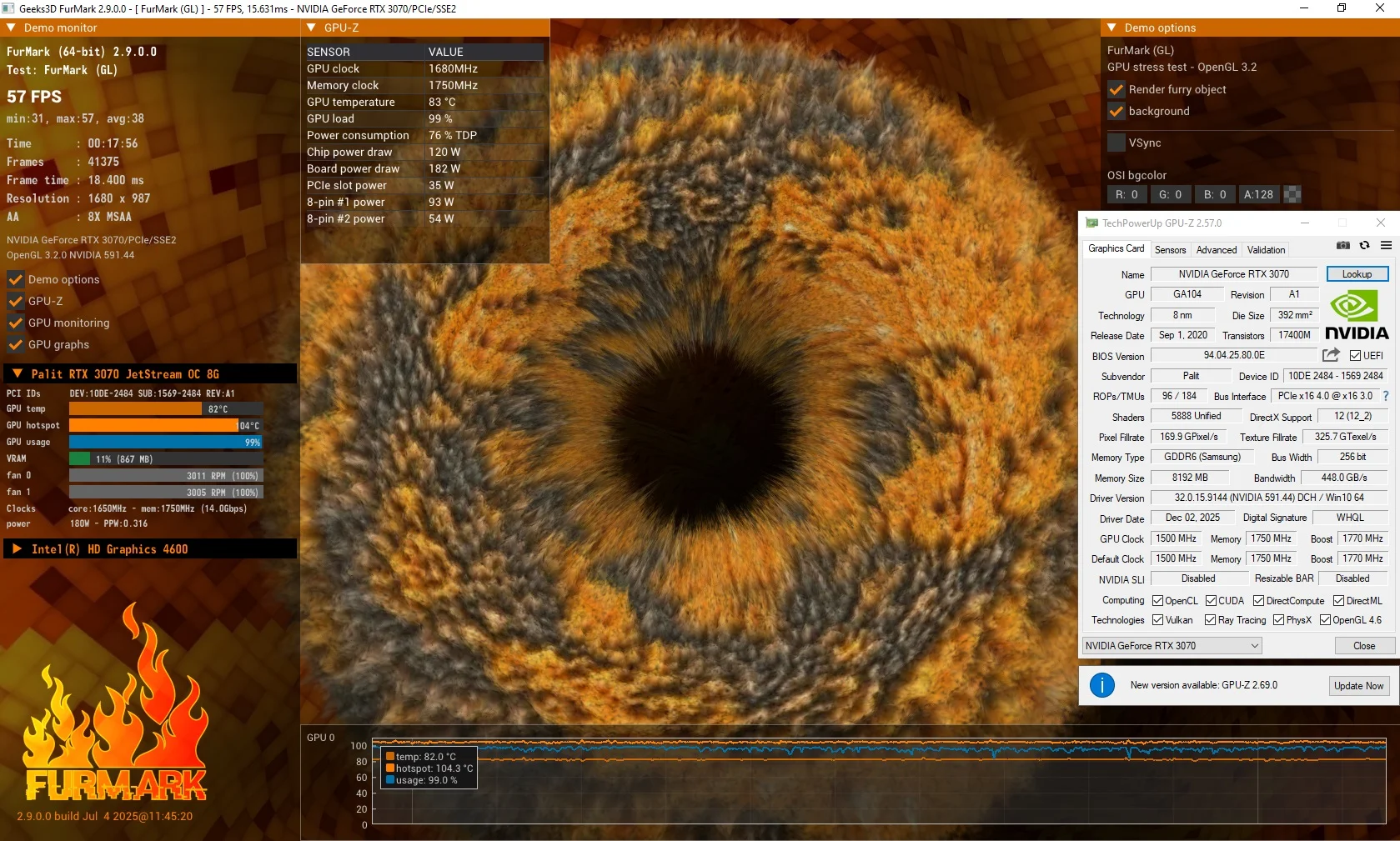Viewport: 1400px width, 841px height.
Task: Click the OSI bgcolor R value slider
Action: point(1127,195)
